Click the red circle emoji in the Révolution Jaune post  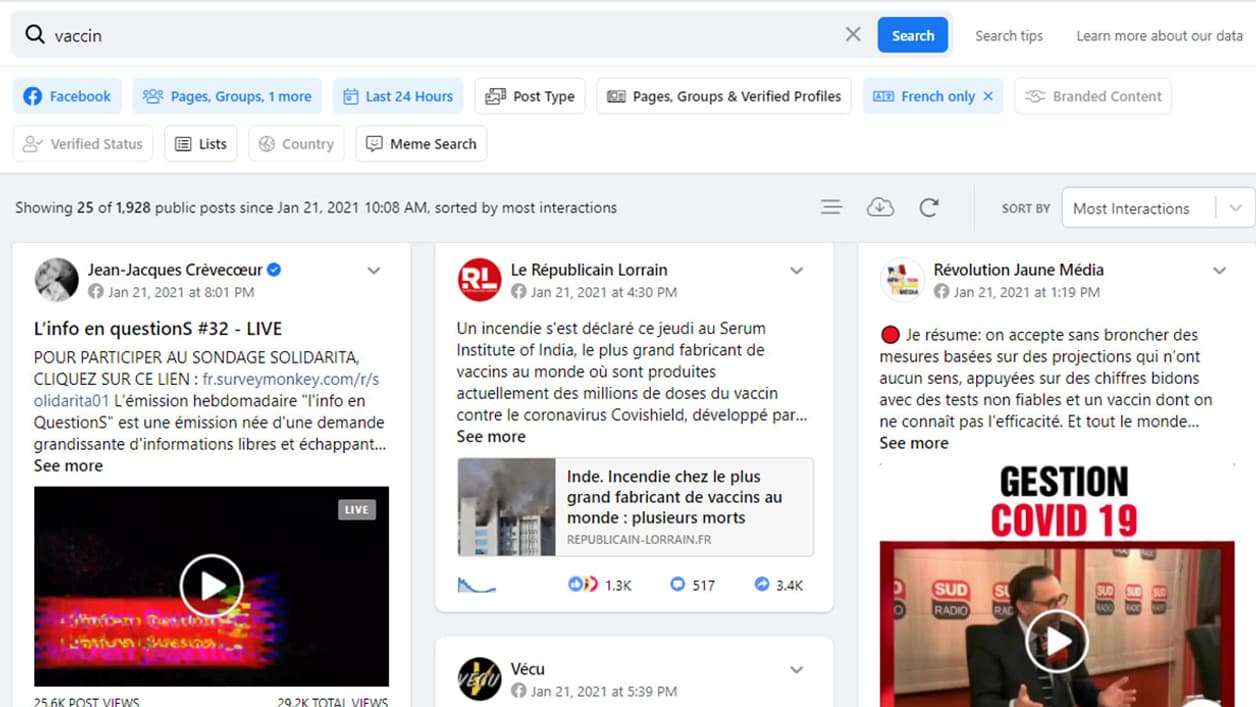890,335
